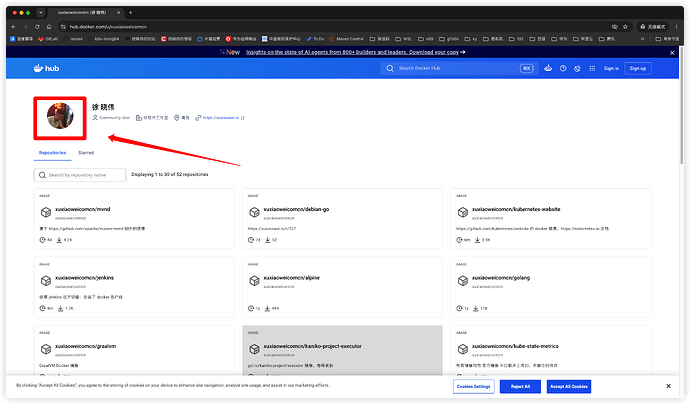The image size is (690, 404).
Task: Click the browser home icon
Action: click(x=49, y=27)
